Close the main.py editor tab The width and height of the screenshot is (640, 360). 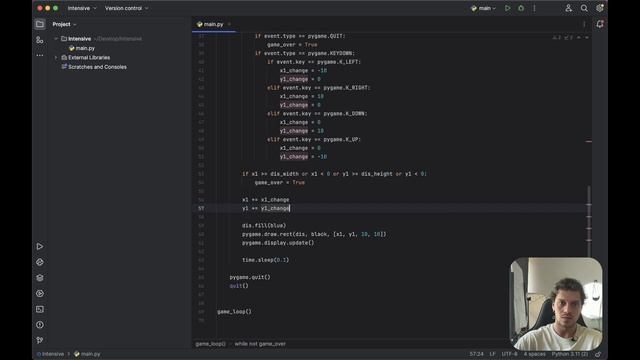click(229, 24)
